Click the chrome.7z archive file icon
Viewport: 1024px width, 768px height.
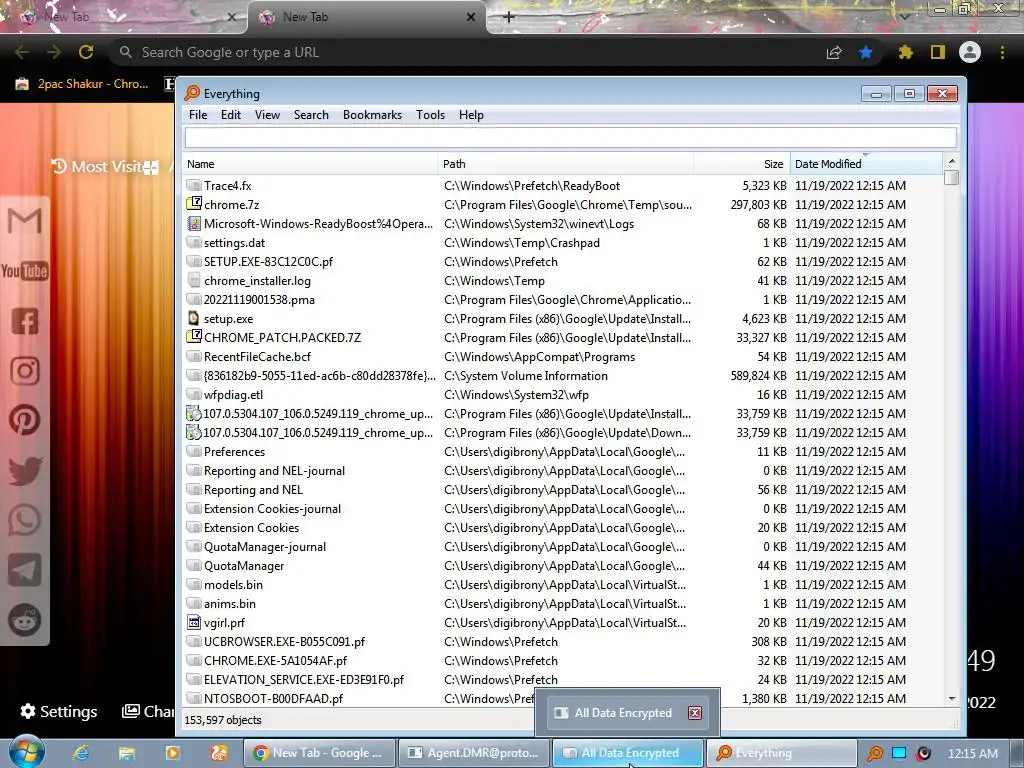[x=194, y=204]
